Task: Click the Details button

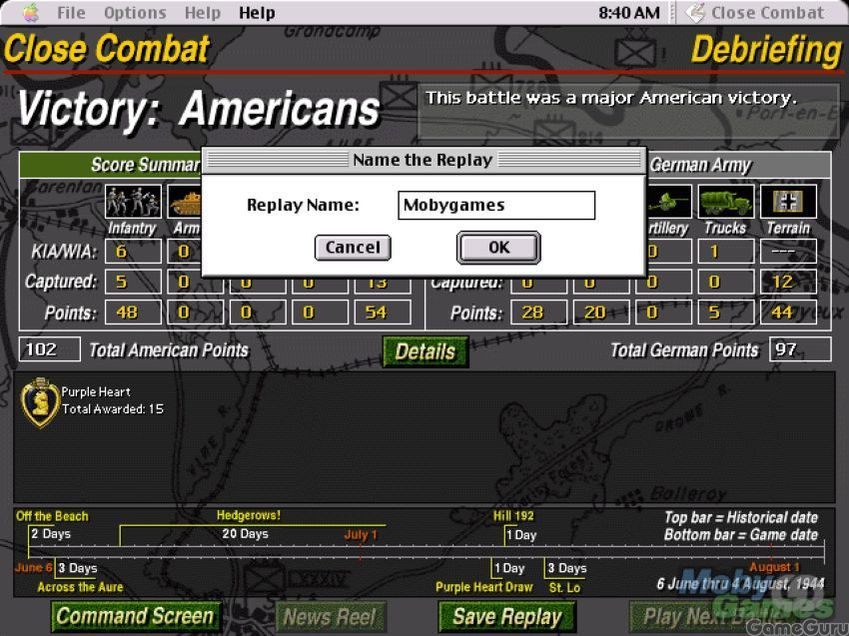Action: [x=426, y=352]
